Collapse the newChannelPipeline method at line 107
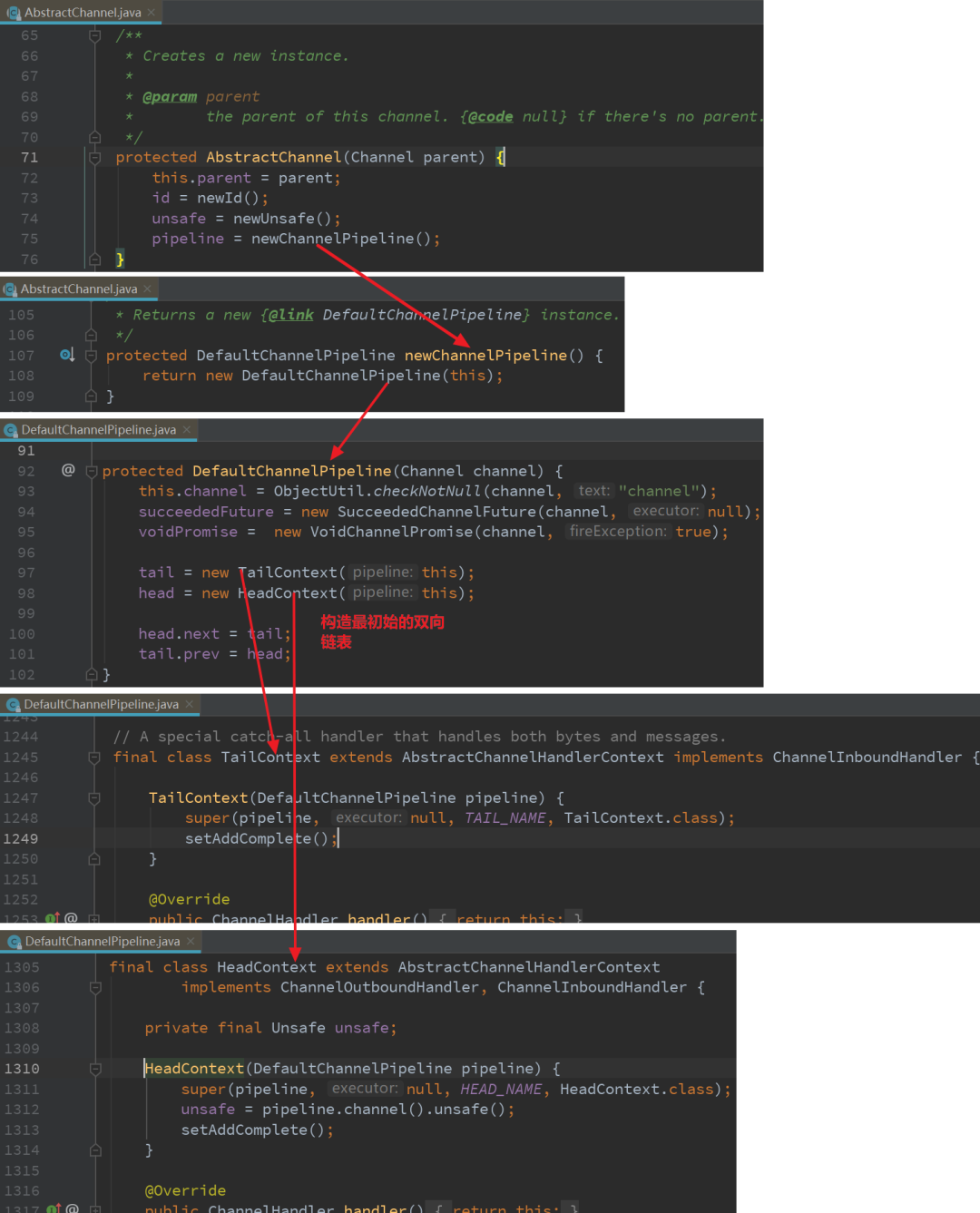 91,356
